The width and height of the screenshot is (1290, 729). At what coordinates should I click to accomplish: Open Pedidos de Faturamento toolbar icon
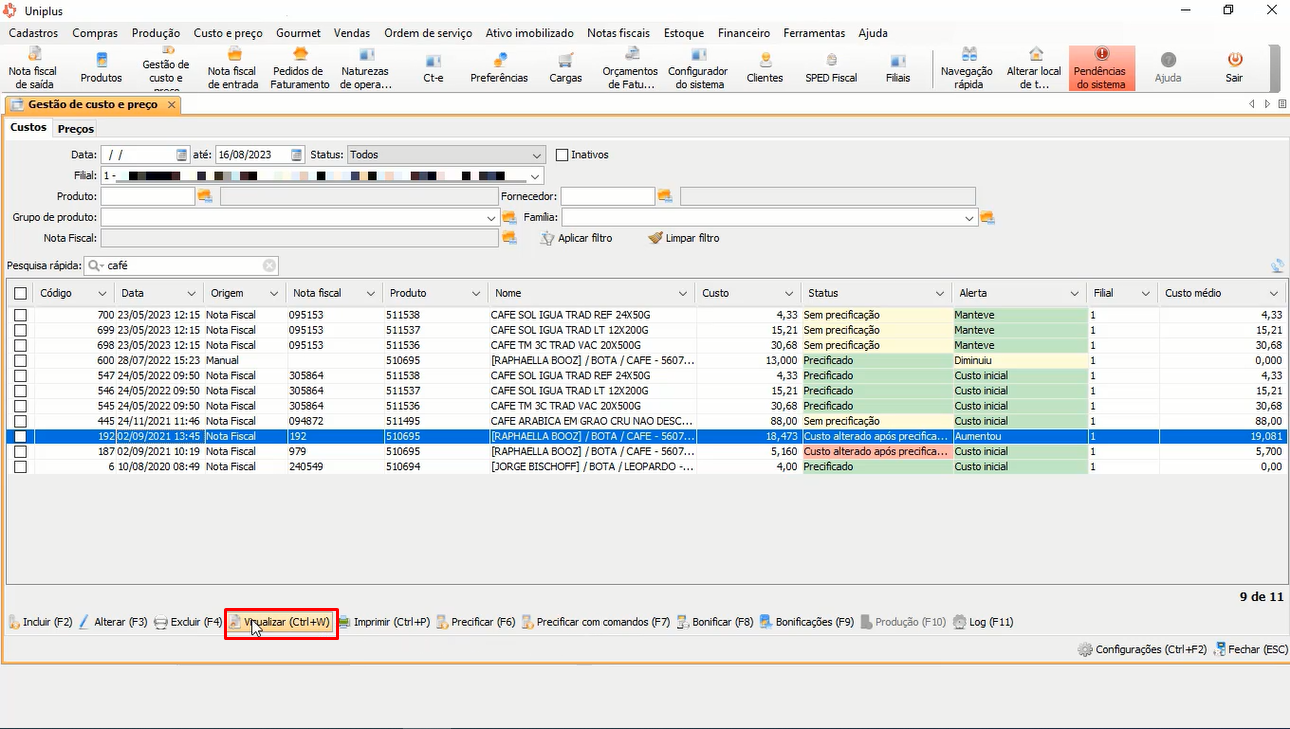tap(299, 68)
